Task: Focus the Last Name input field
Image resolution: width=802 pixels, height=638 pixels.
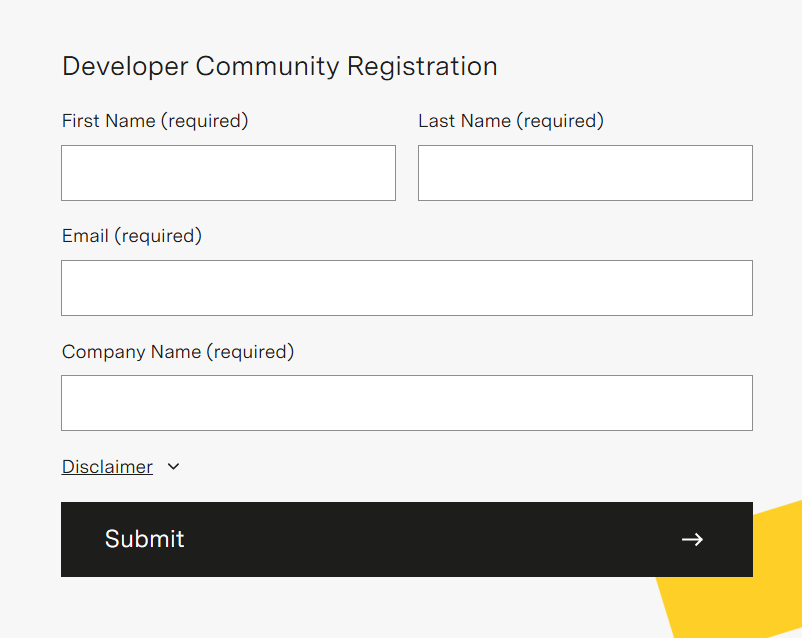Action: 585,173
